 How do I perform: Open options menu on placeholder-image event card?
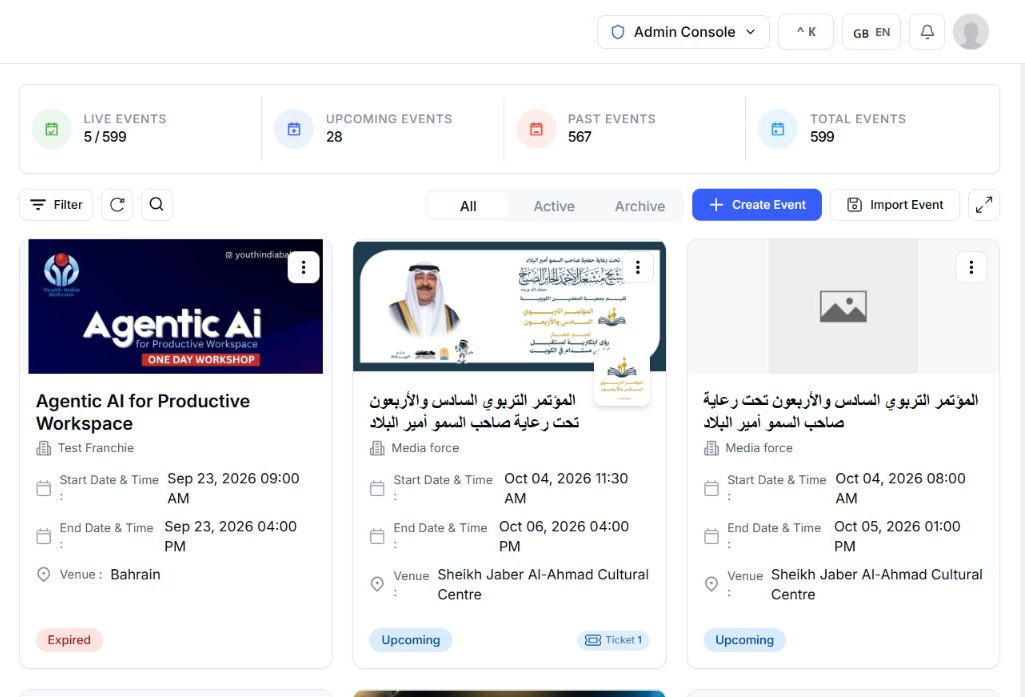pos(971,267)
